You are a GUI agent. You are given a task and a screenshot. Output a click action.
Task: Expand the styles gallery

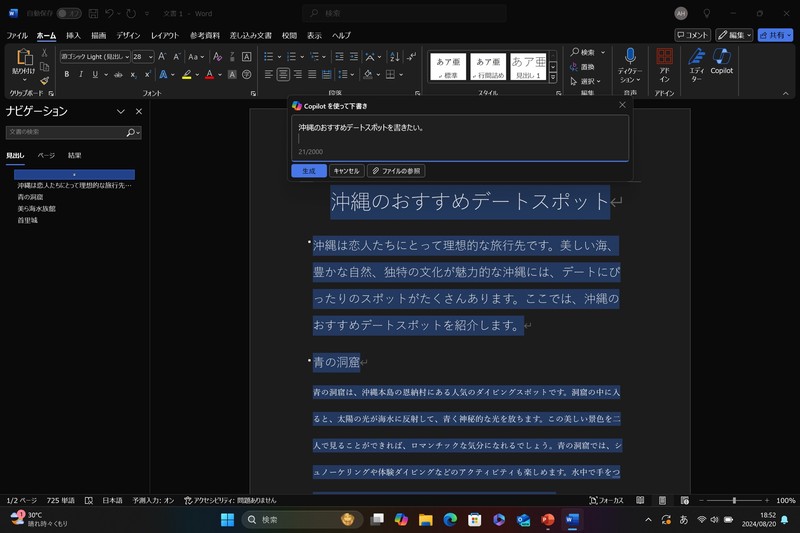[x=553, y=78]
